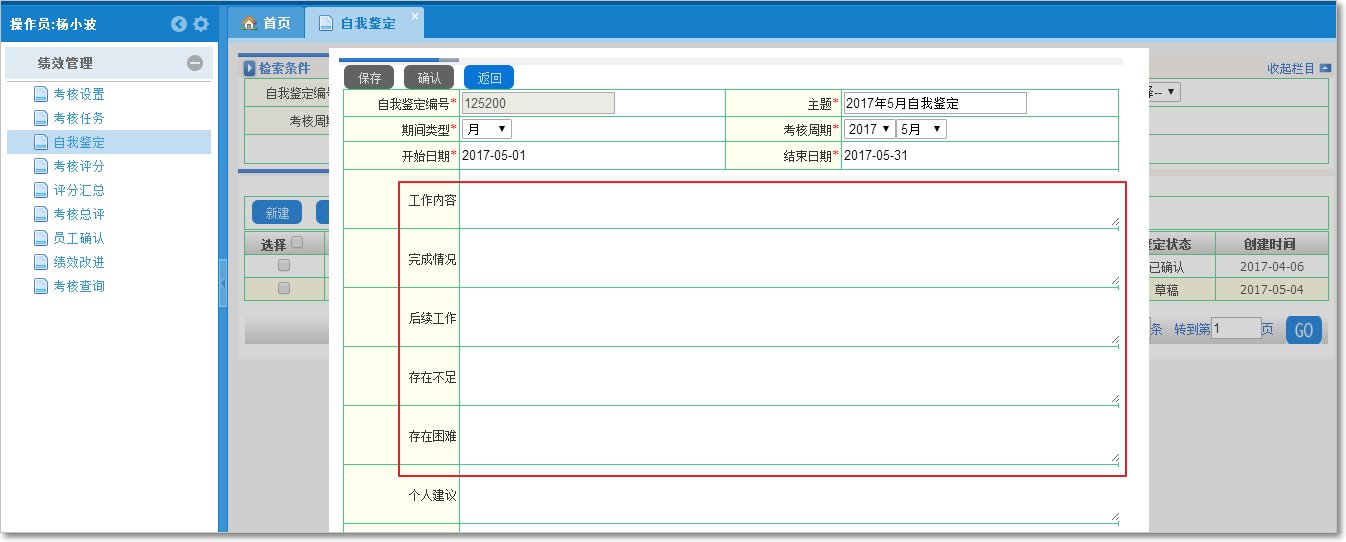1346x542 pixels.
Task: Click the 完成情况 text area
Action: click(790, 259)
